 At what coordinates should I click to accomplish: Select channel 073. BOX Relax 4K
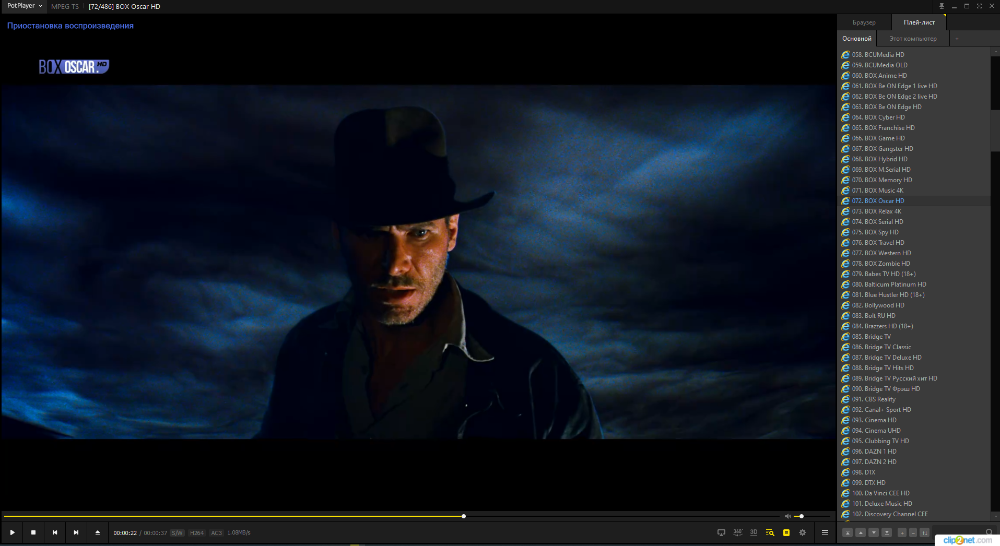pos(915,211)
